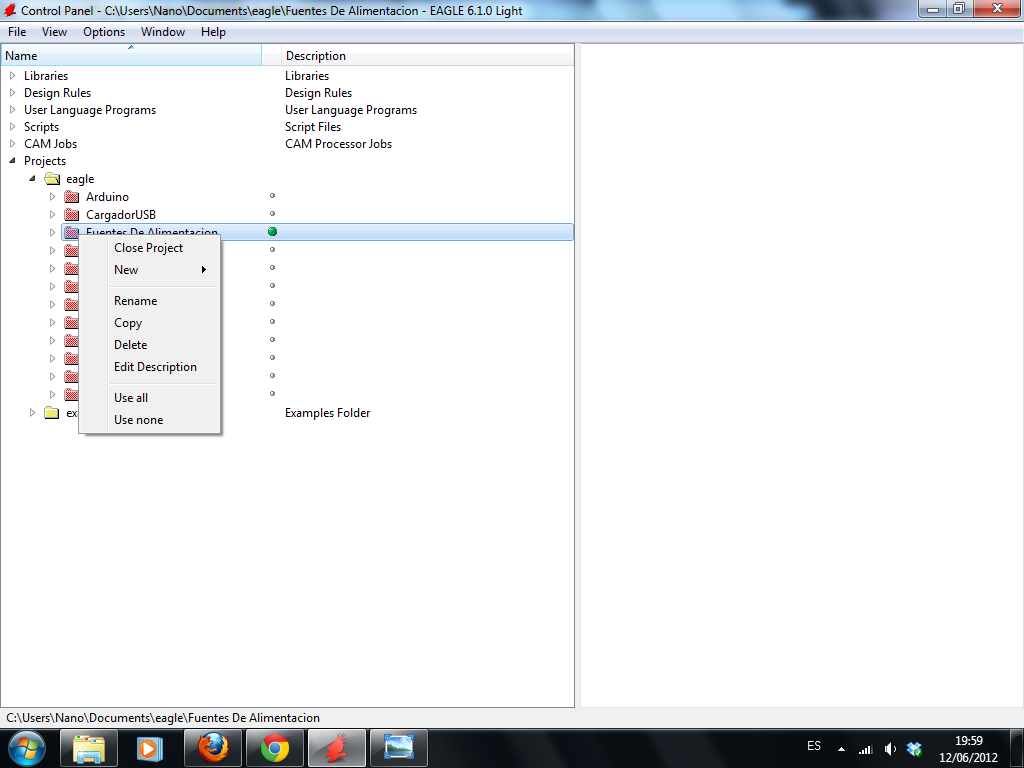Click the EAGLE title bar icon
1024x768 pixels.
coord(10,10)
